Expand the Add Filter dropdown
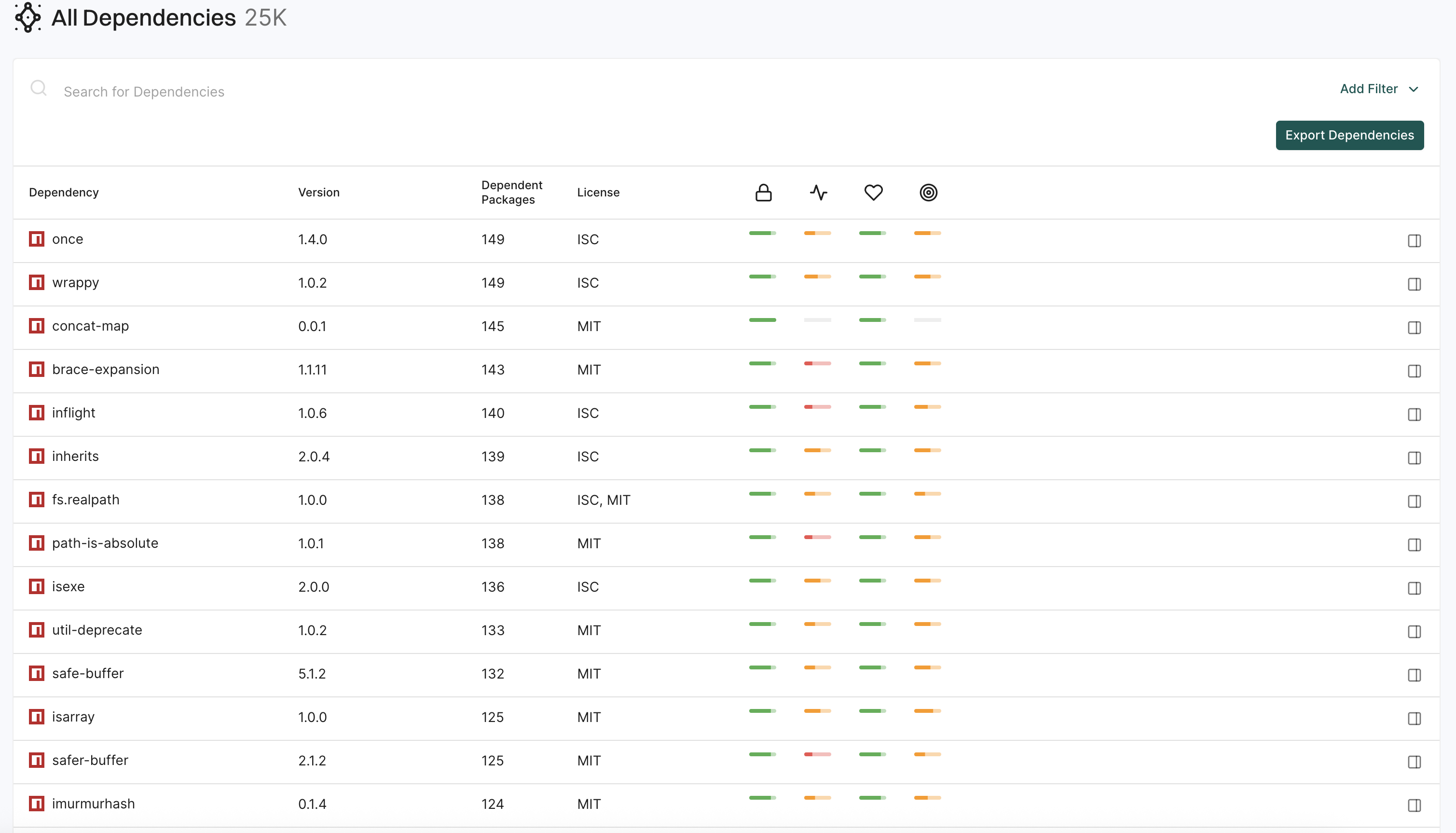The image size is (1456, 833). pos(1379,89)
